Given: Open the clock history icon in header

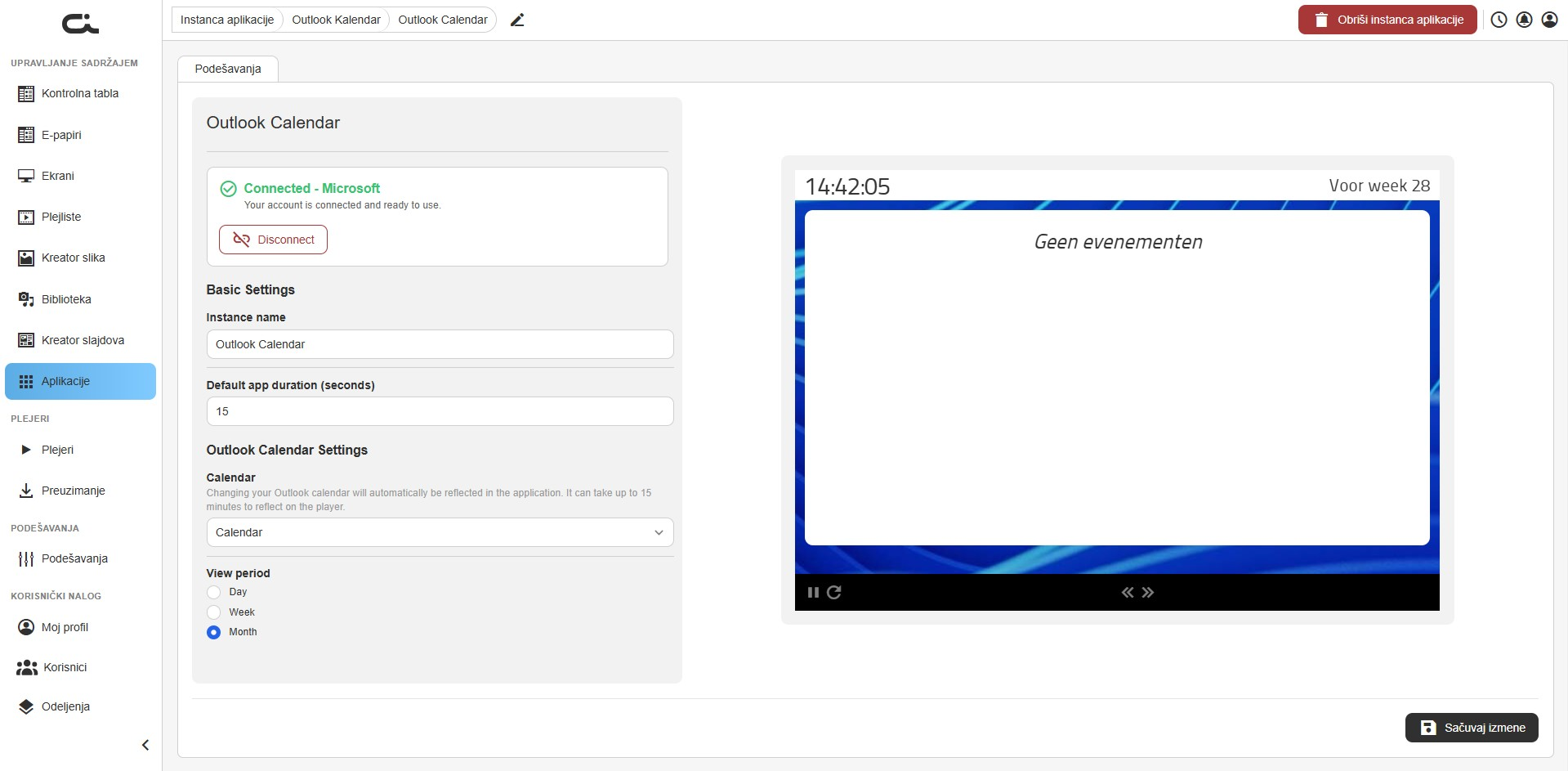Looking at the screenshot, I should (1499, 20).
